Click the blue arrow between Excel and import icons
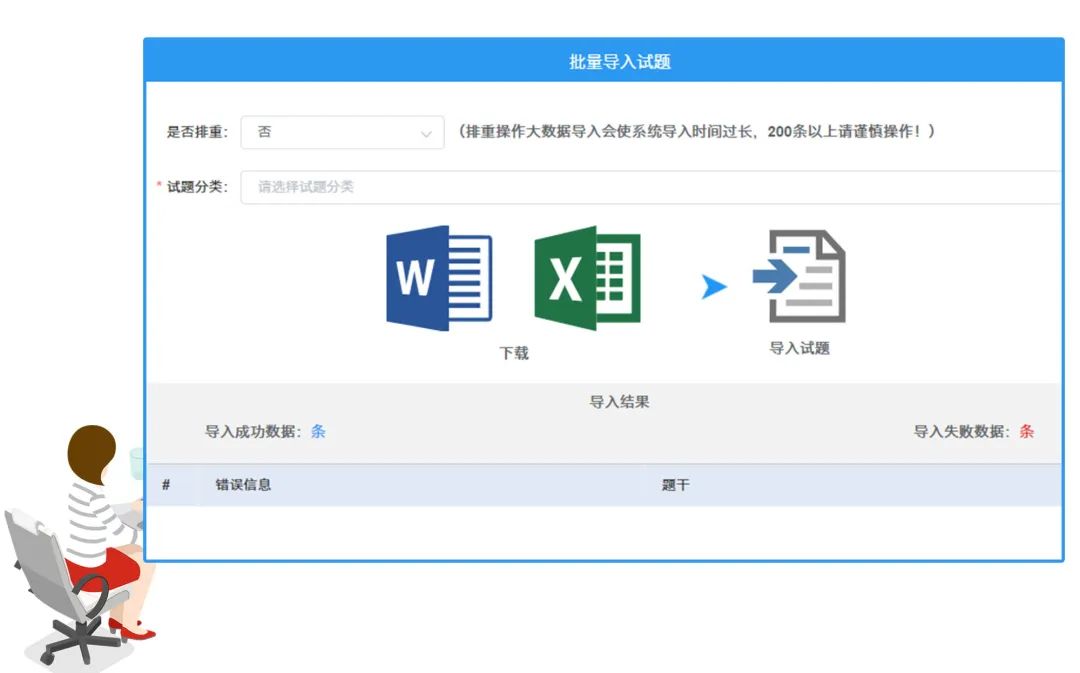 click(x=713, y=287)
